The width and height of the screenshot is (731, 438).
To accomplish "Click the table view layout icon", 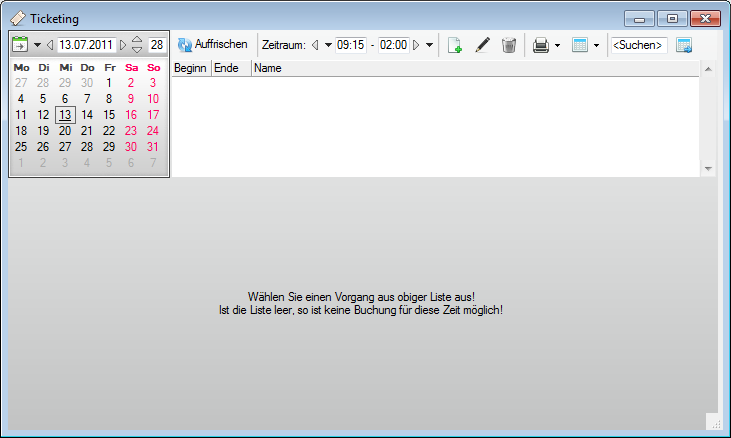I will 579,45.
